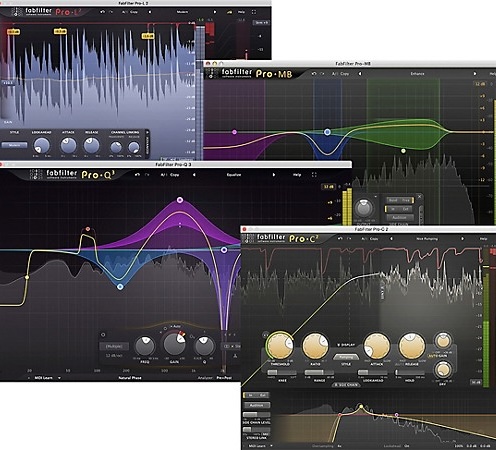Go to next preset in Pro-MB

475,74
